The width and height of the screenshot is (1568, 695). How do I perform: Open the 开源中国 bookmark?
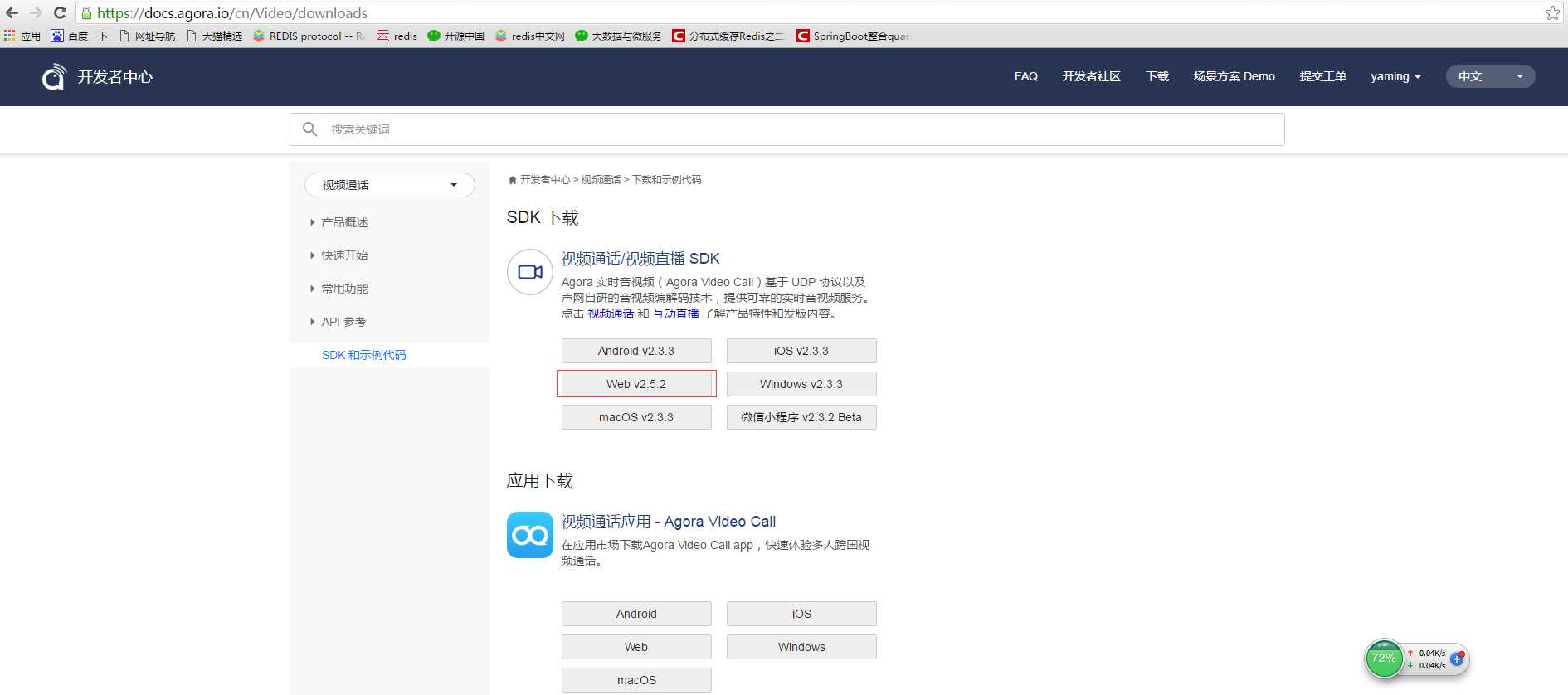coord(456,36)
